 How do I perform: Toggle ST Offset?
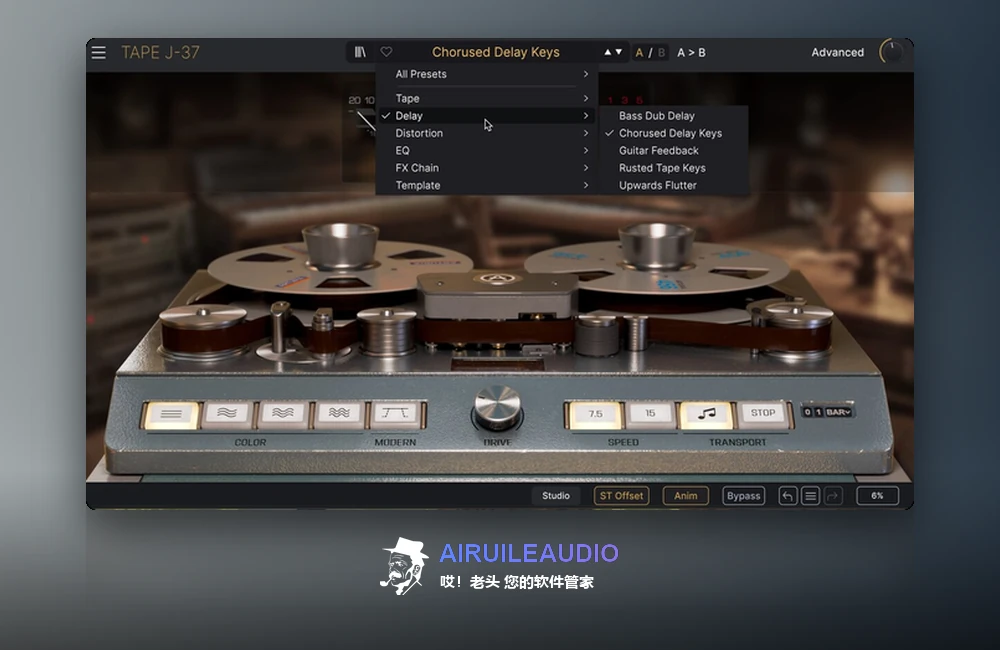coord(621,496)
